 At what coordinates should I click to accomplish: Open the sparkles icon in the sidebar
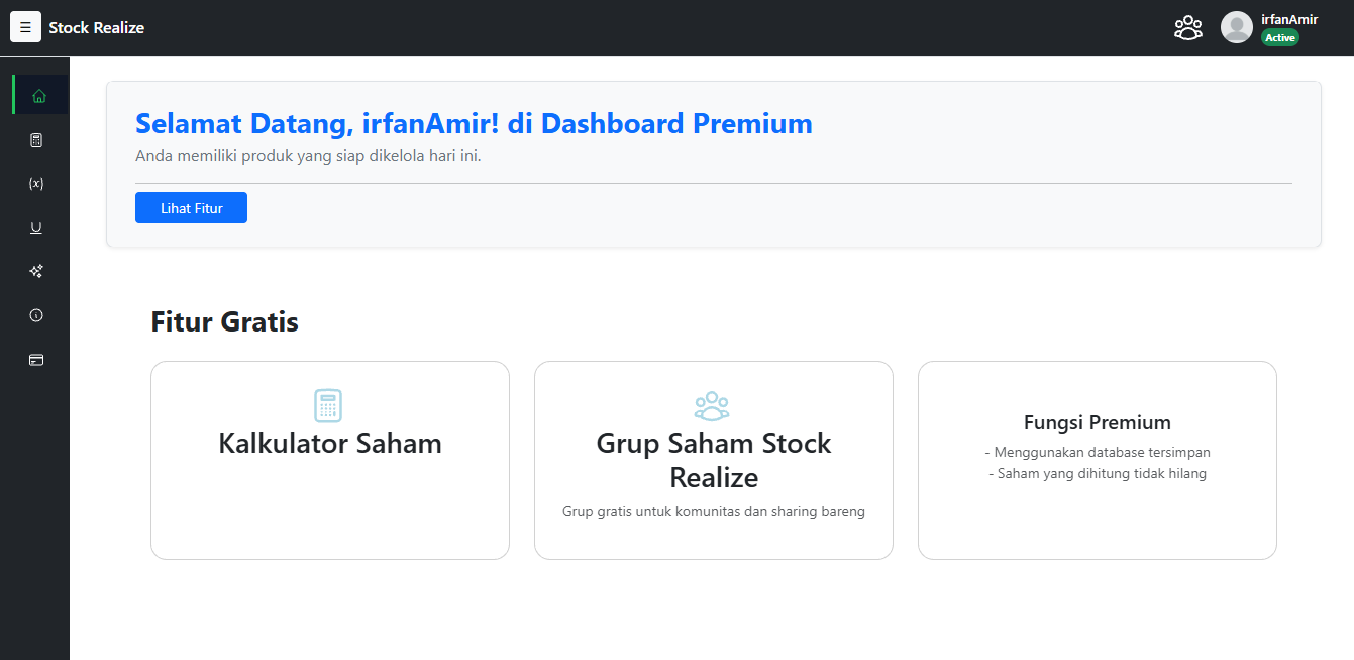[36, 271]
